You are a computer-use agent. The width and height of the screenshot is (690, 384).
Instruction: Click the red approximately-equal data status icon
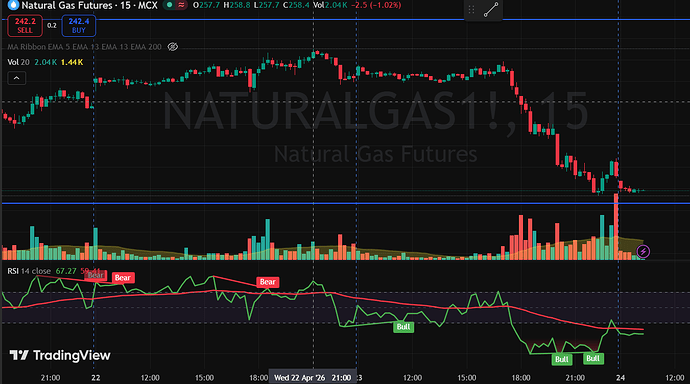181,5
